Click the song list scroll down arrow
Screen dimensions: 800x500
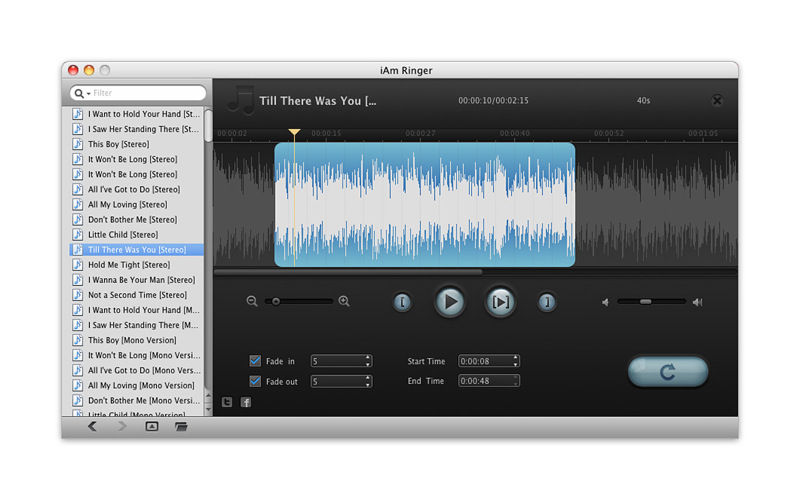[x=208, y=409]
